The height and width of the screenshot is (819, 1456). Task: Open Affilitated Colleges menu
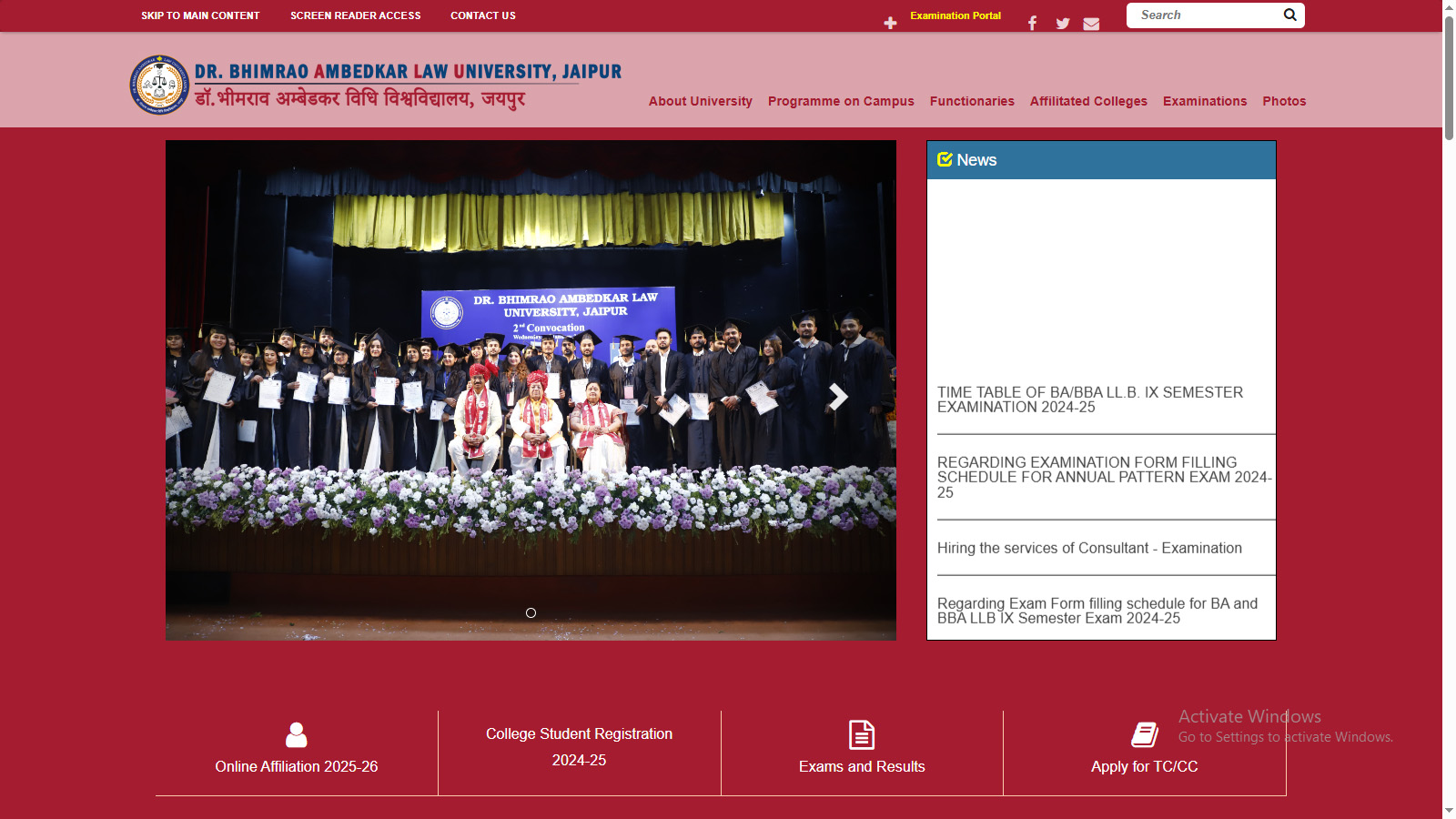pyautogui.click(x=1088, y=101)
